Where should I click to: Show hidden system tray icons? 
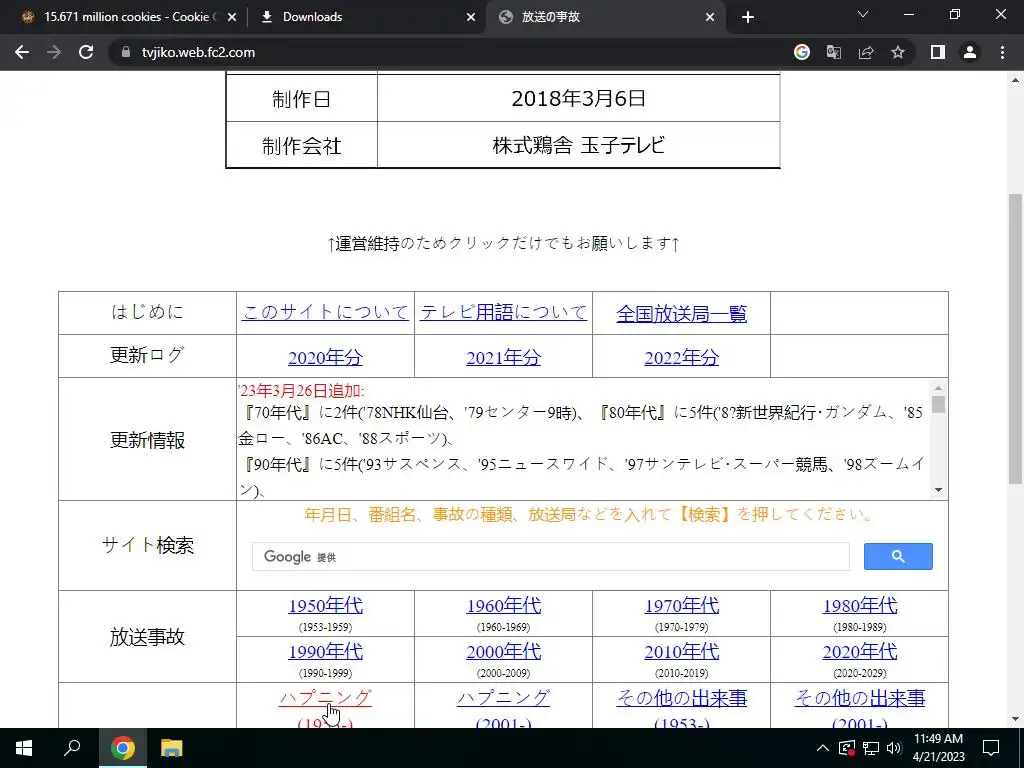point(823,748)
